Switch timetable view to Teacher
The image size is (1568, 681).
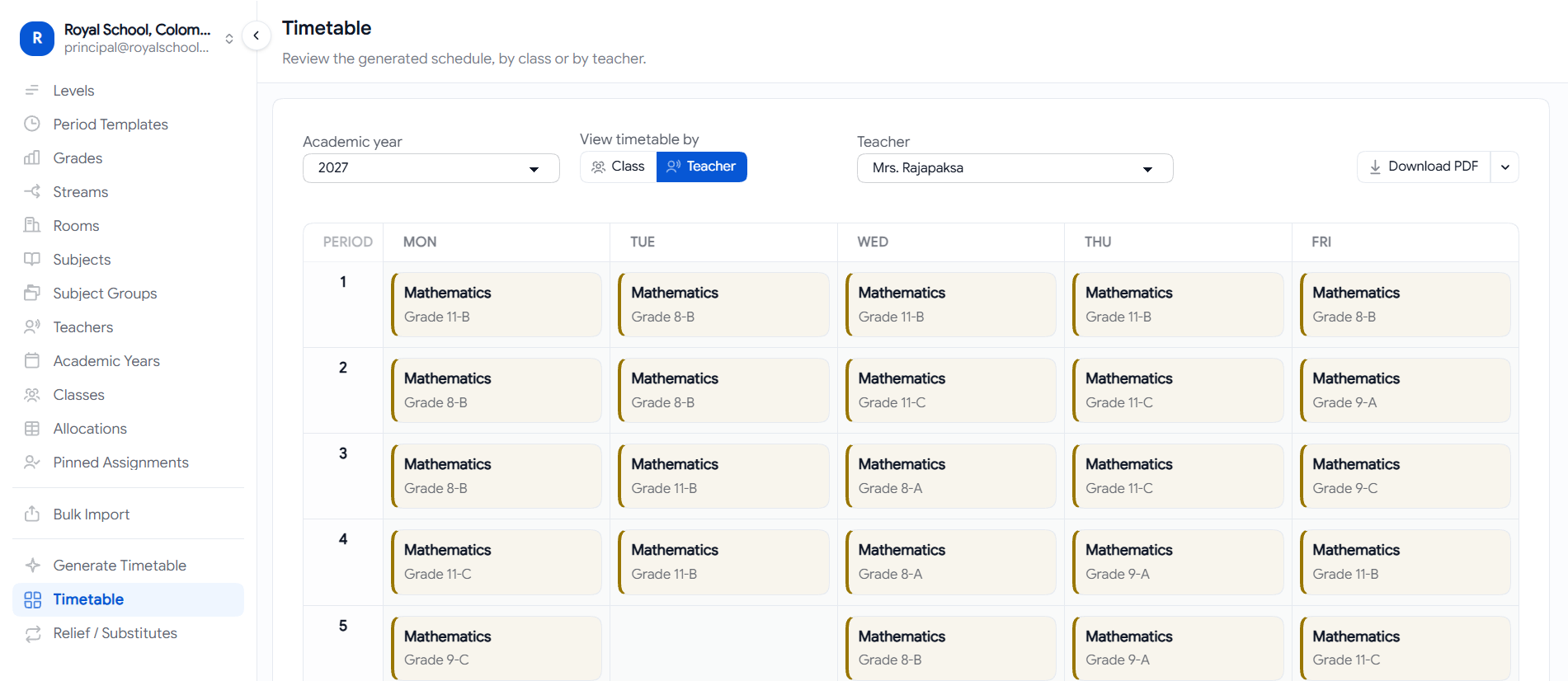[x=702, y=167]
